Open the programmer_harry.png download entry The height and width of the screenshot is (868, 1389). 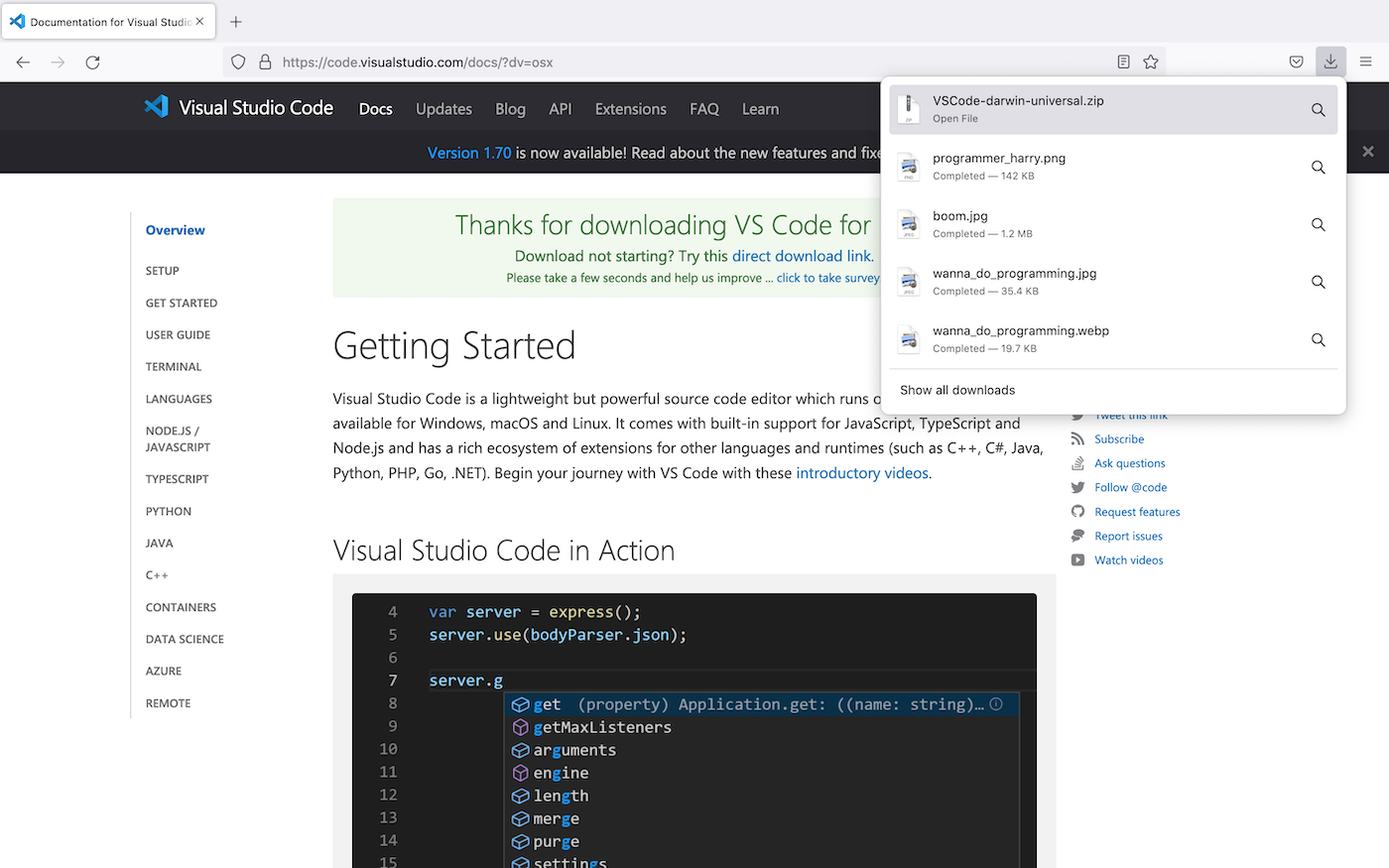[x=1113, y=167]
